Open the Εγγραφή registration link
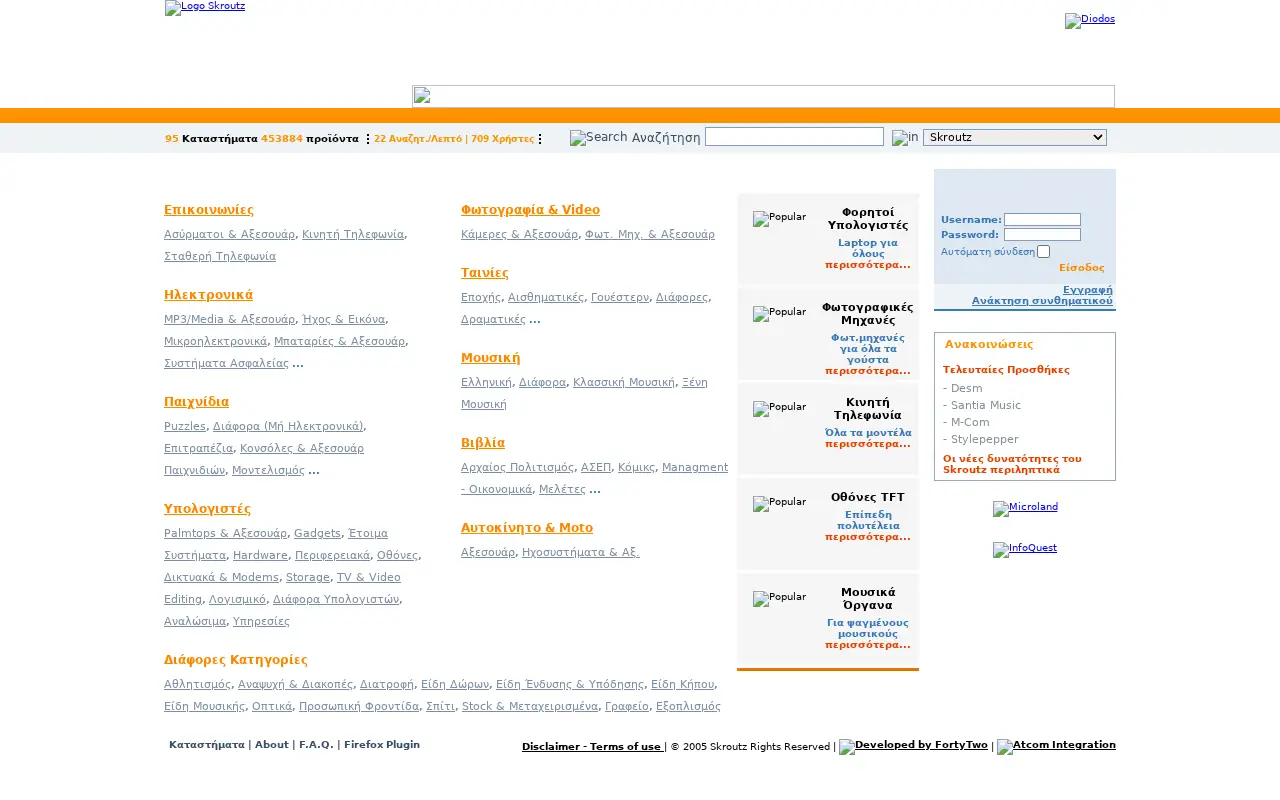 (1088, 290)
